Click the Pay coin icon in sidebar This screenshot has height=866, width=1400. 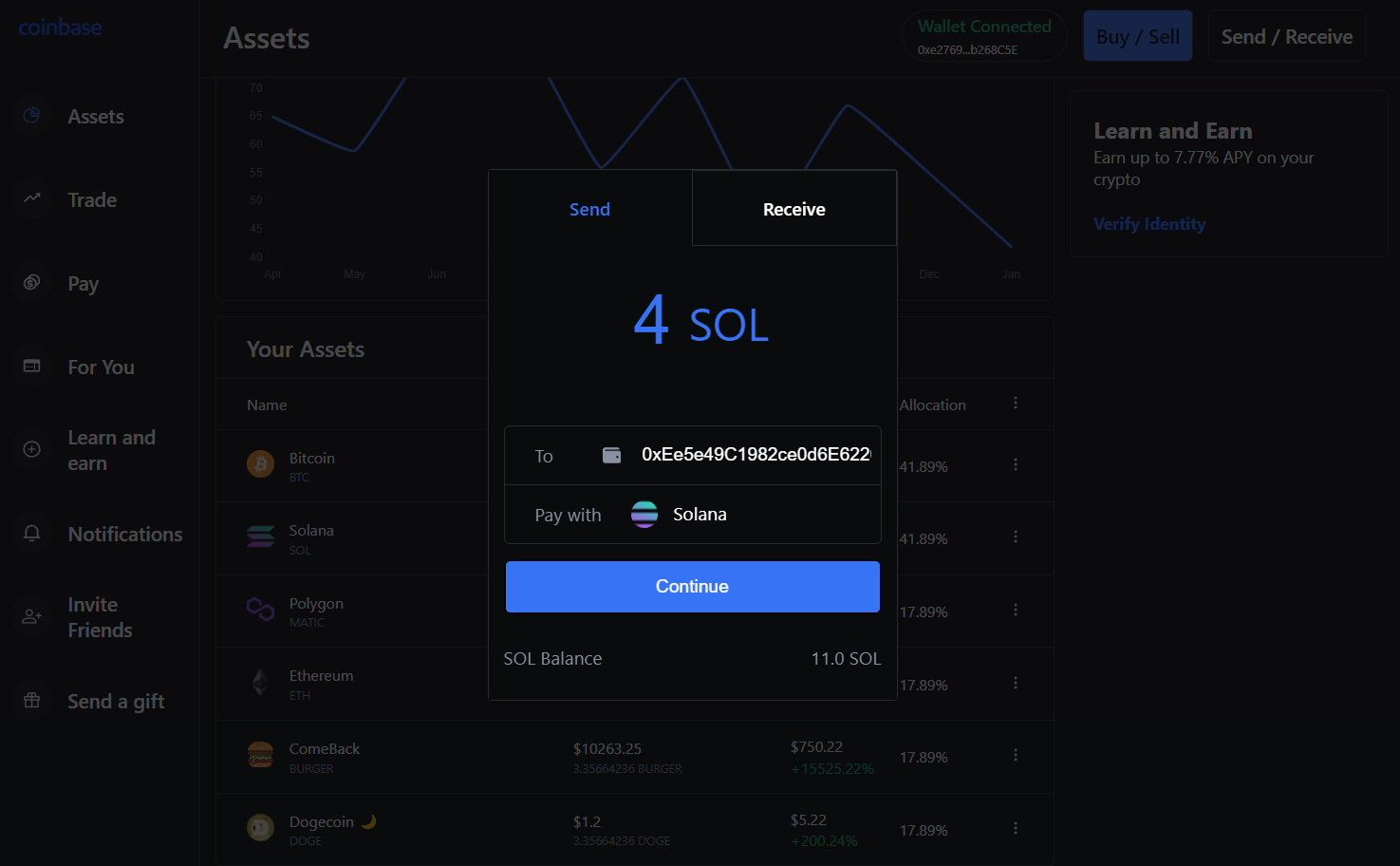(31, 282)
